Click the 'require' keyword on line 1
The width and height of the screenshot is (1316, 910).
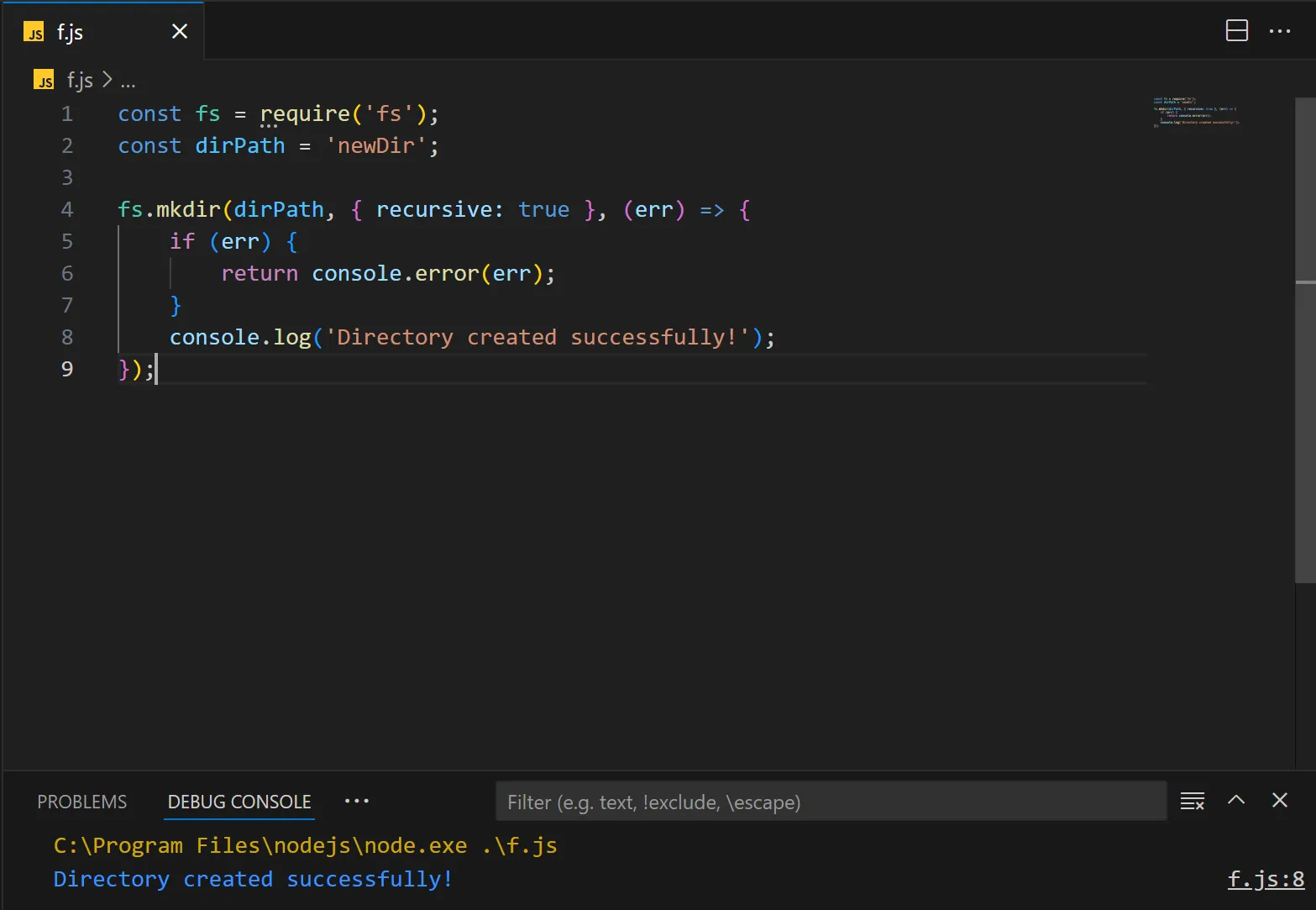pos(305,113)
